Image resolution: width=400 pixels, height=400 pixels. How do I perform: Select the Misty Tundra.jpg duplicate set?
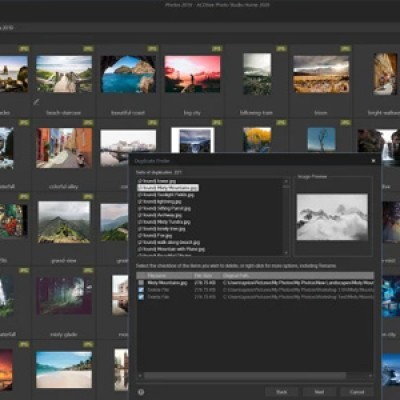coord(164,222)
